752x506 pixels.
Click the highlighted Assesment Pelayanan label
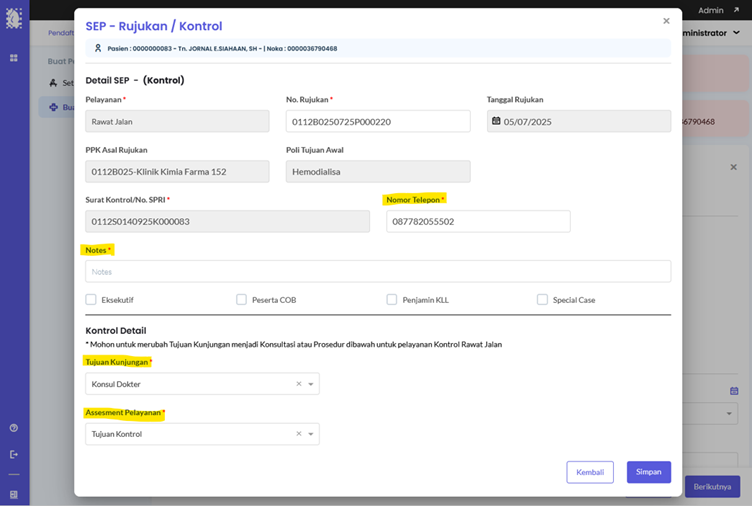(123, 412)
